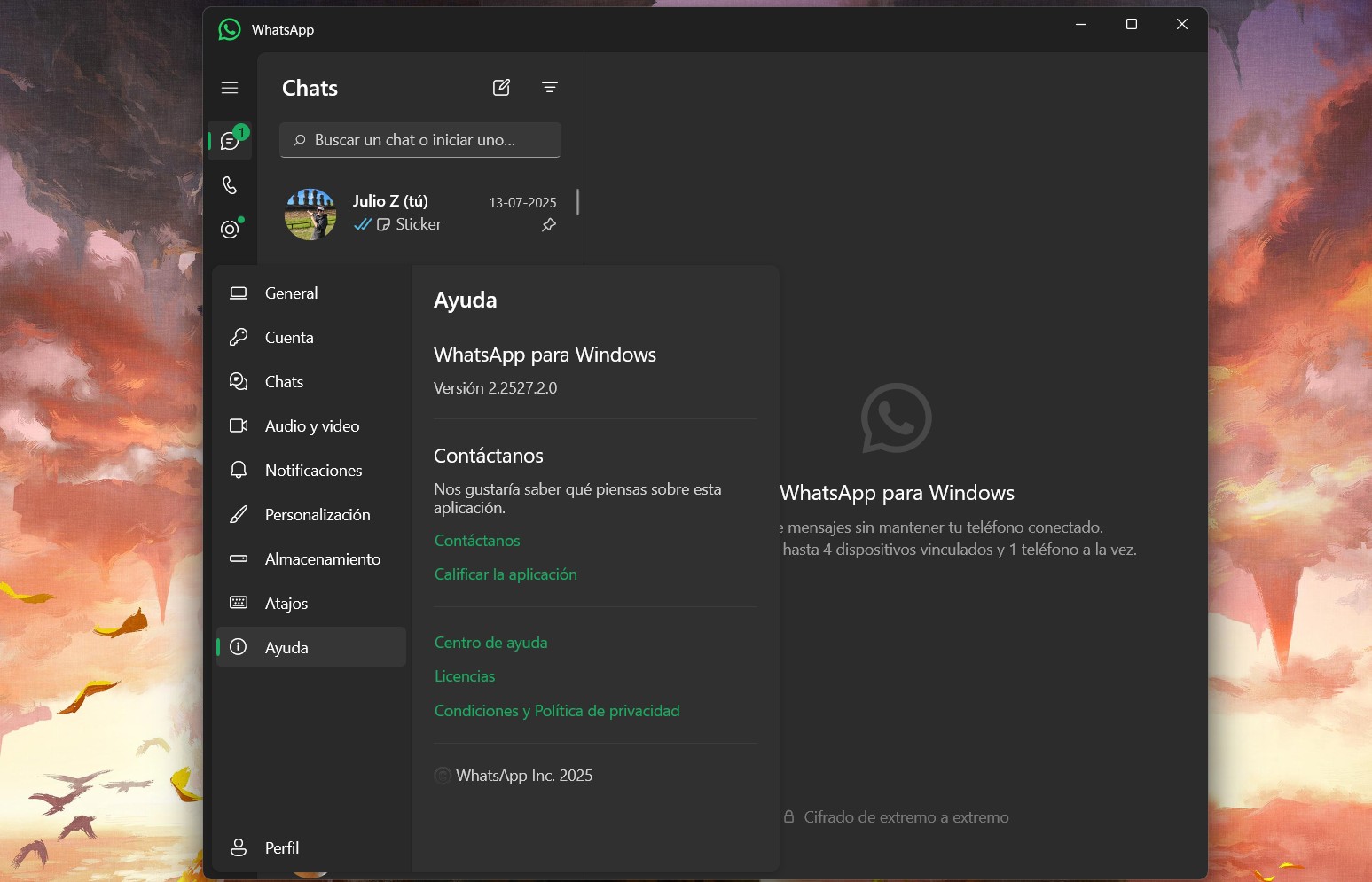Click the Notificaciones bell icon

(239, 470)
